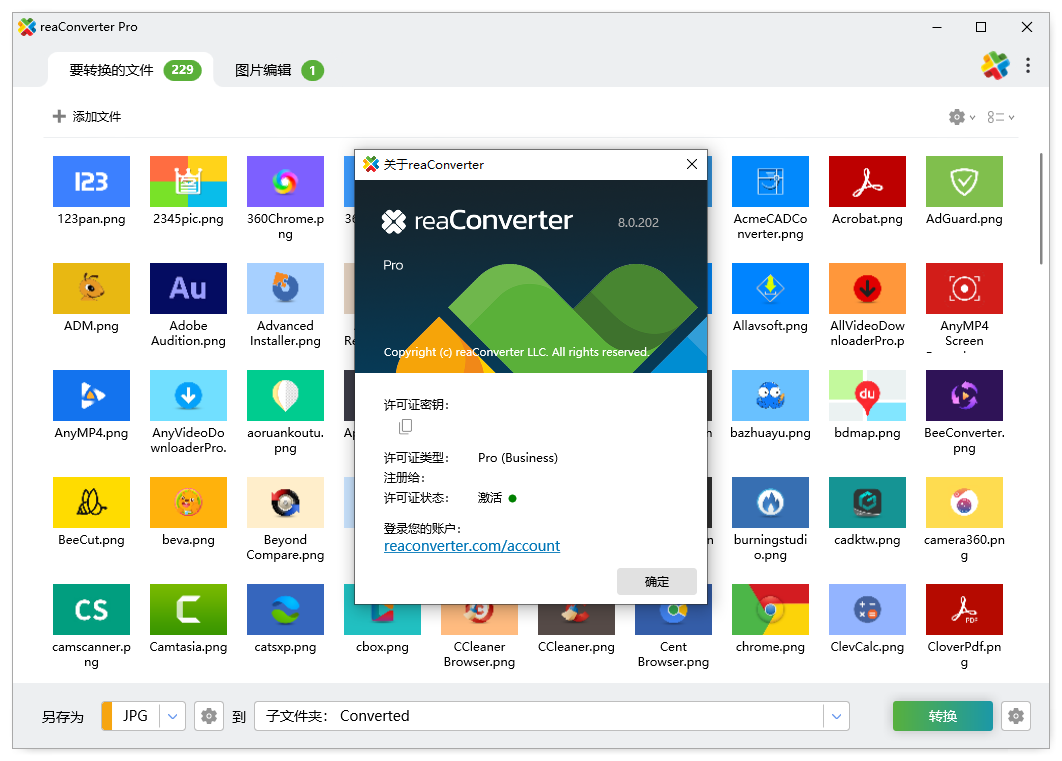
Task: Open the reaconverter.com/account link
Action: click(x=472, y=546)
